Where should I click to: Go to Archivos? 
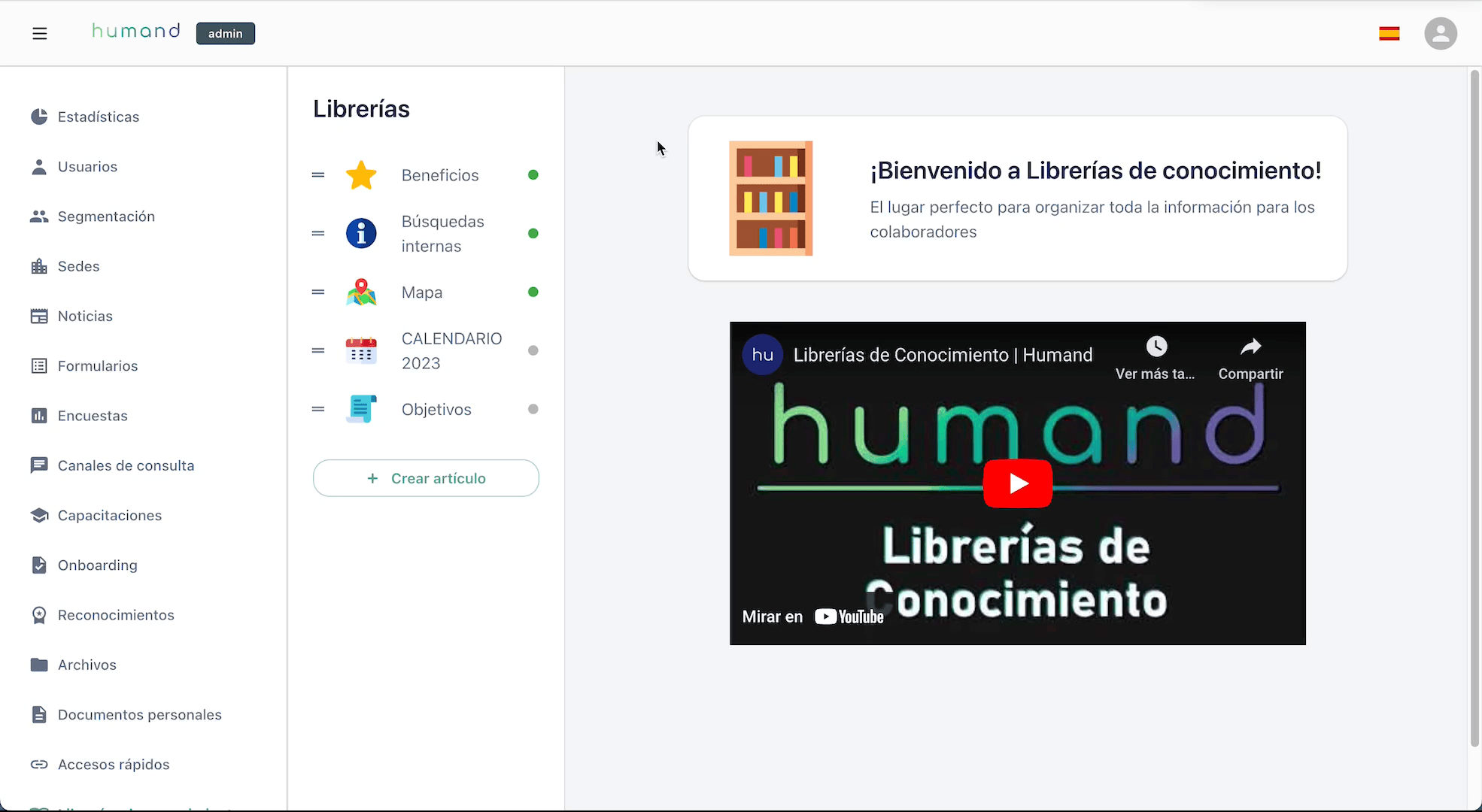click(87, 665)
